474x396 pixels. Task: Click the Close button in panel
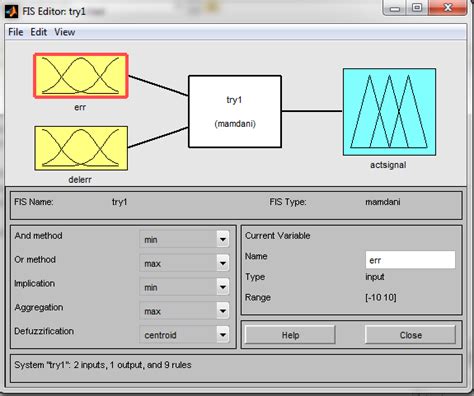pos(410,335)
